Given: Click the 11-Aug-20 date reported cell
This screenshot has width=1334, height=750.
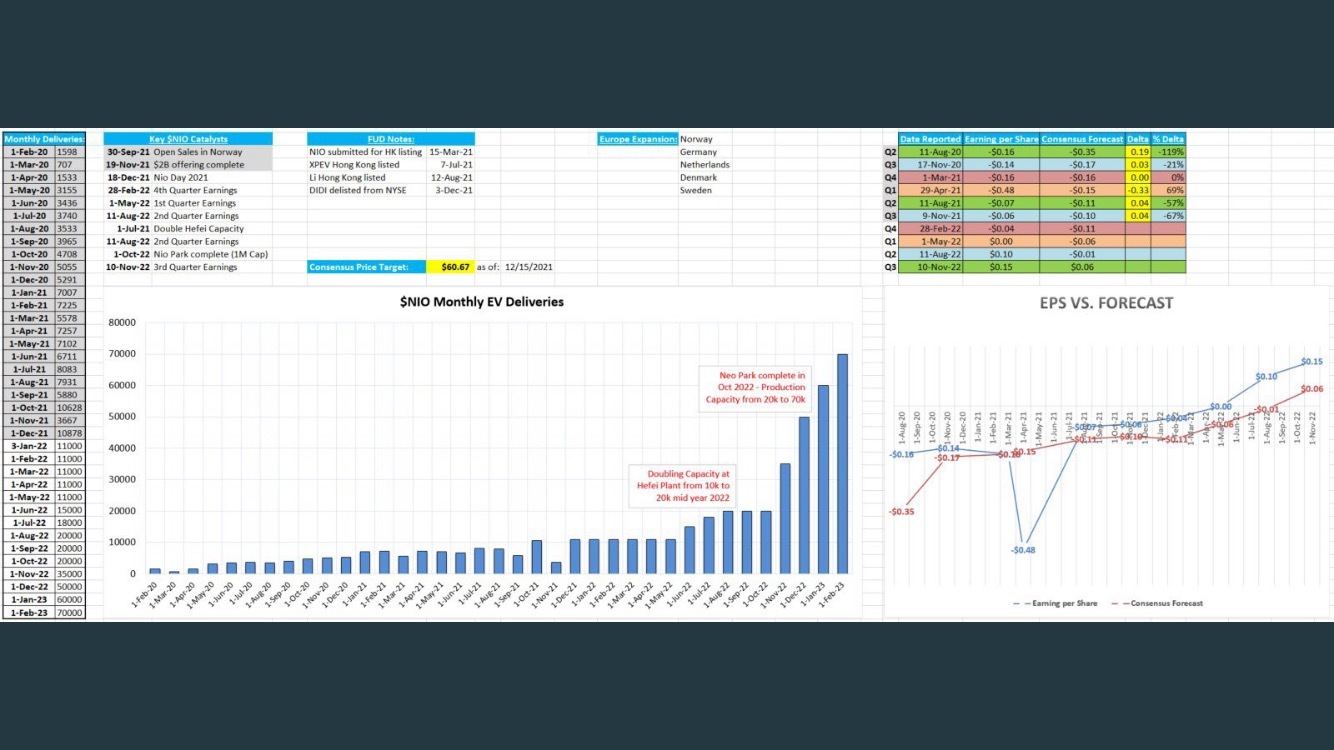Looking at the screenshot, I should (x=930, y=152).
